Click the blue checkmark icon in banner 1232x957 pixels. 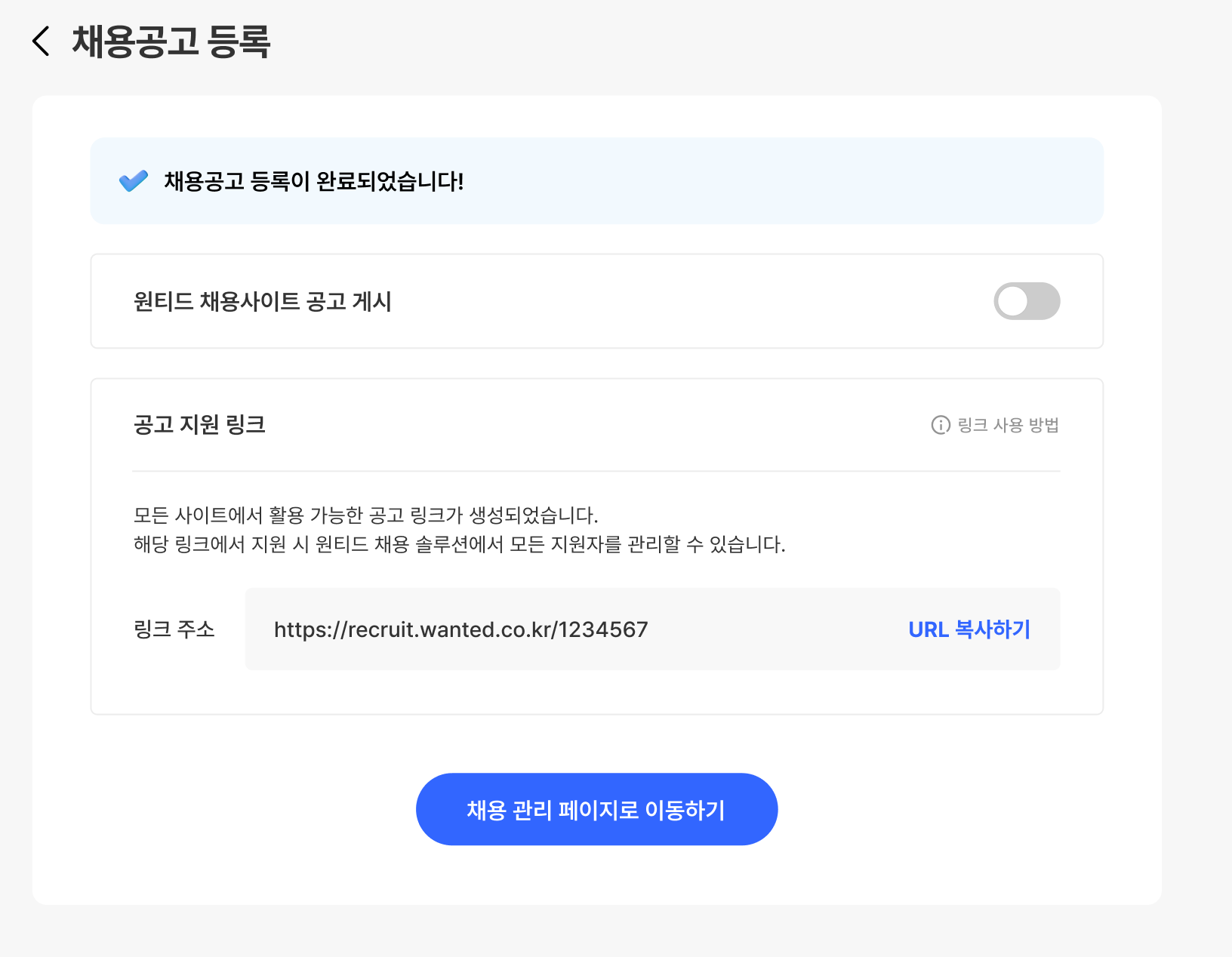[x=134, y=181]
